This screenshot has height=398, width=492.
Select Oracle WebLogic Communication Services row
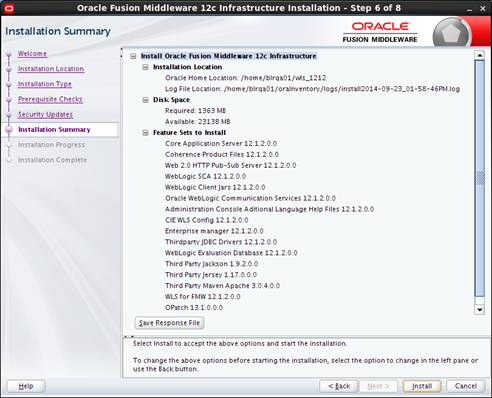click(250, 198)
